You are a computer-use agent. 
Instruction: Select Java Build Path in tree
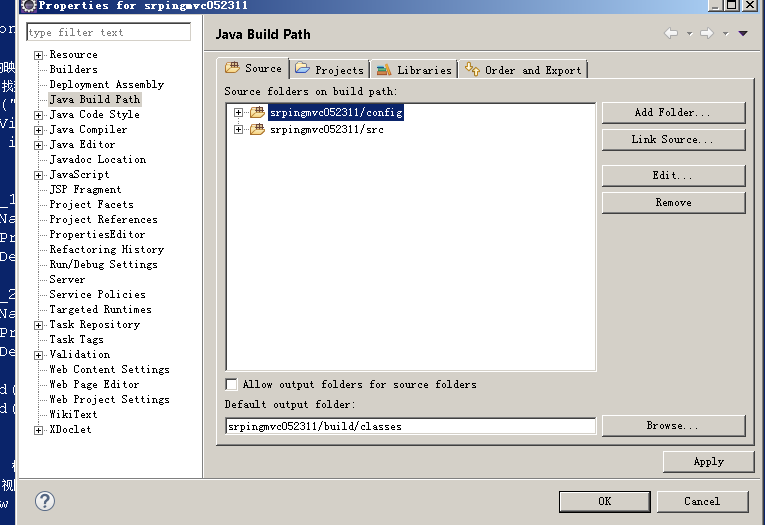coord(95,100)
